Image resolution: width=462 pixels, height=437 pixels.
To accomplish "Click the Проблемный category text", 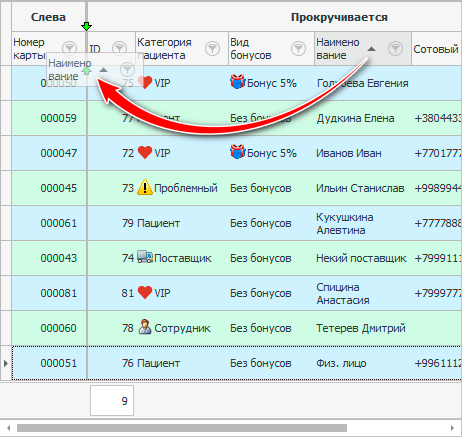I will [186, 188].
